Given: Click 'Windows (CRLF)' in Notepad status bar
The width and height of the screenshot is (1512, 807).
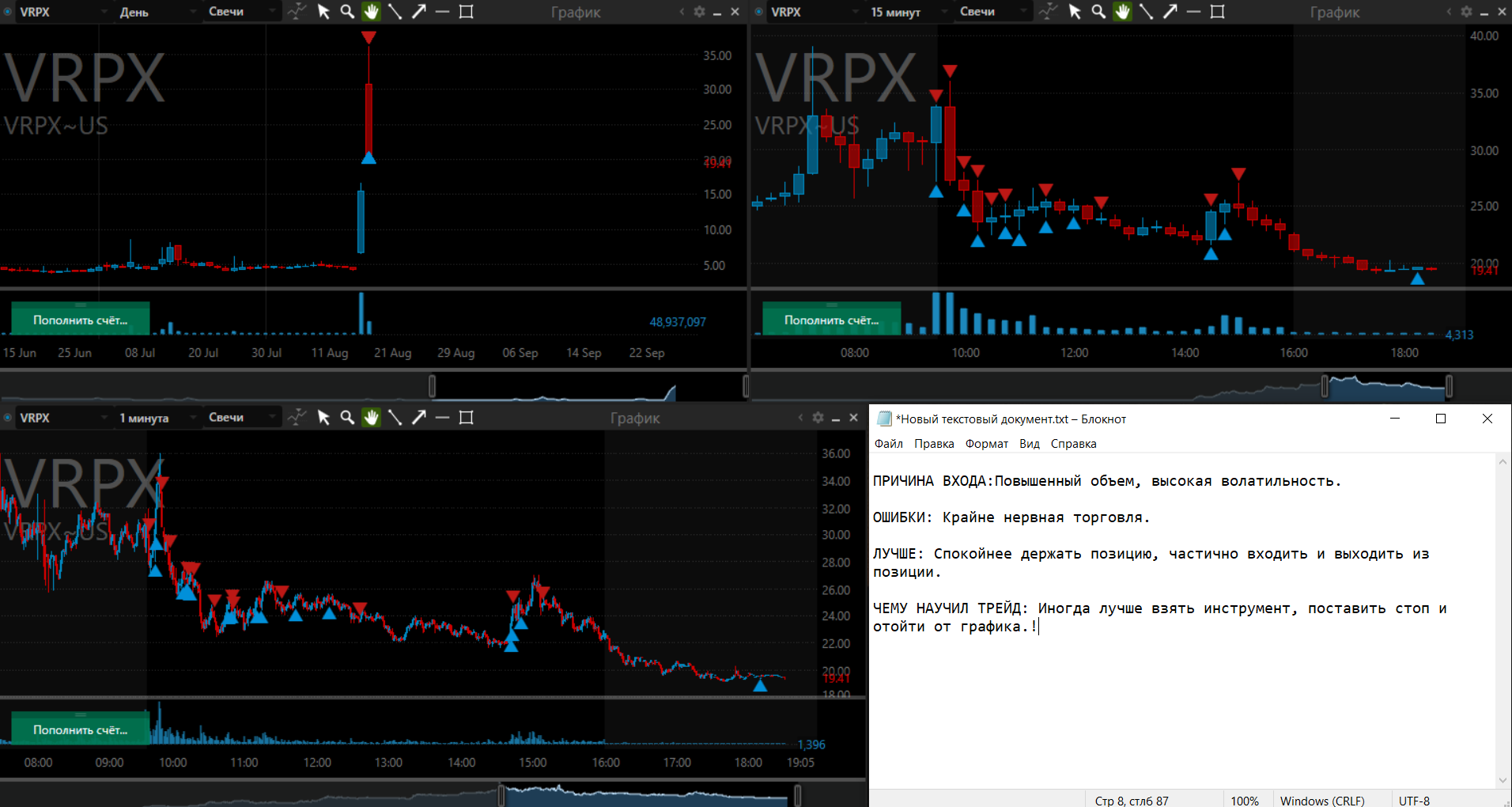Looking at the screenshot, I should click(1322, 801).
